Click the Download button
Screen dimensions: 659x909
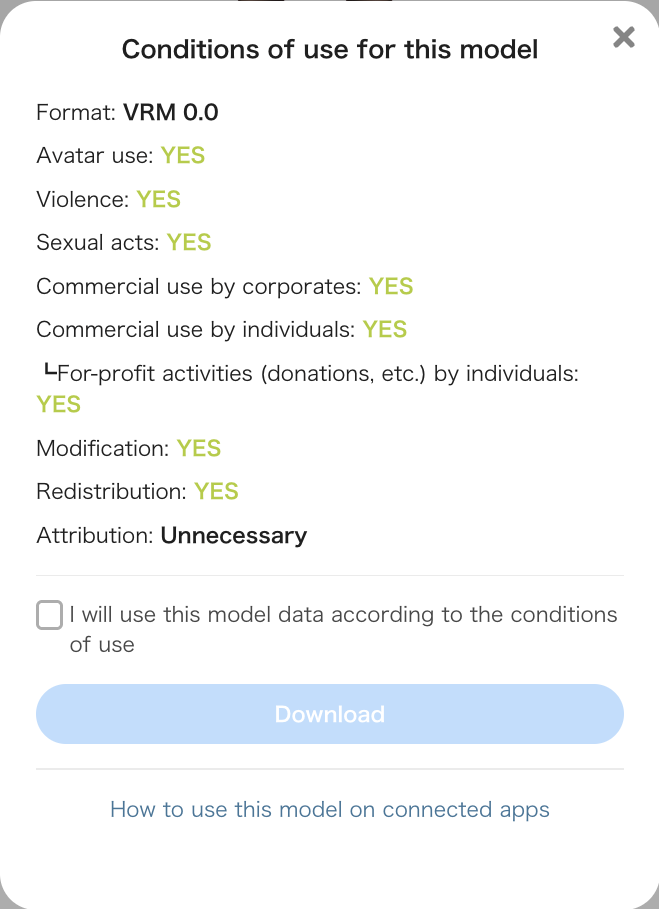point(330,714)
